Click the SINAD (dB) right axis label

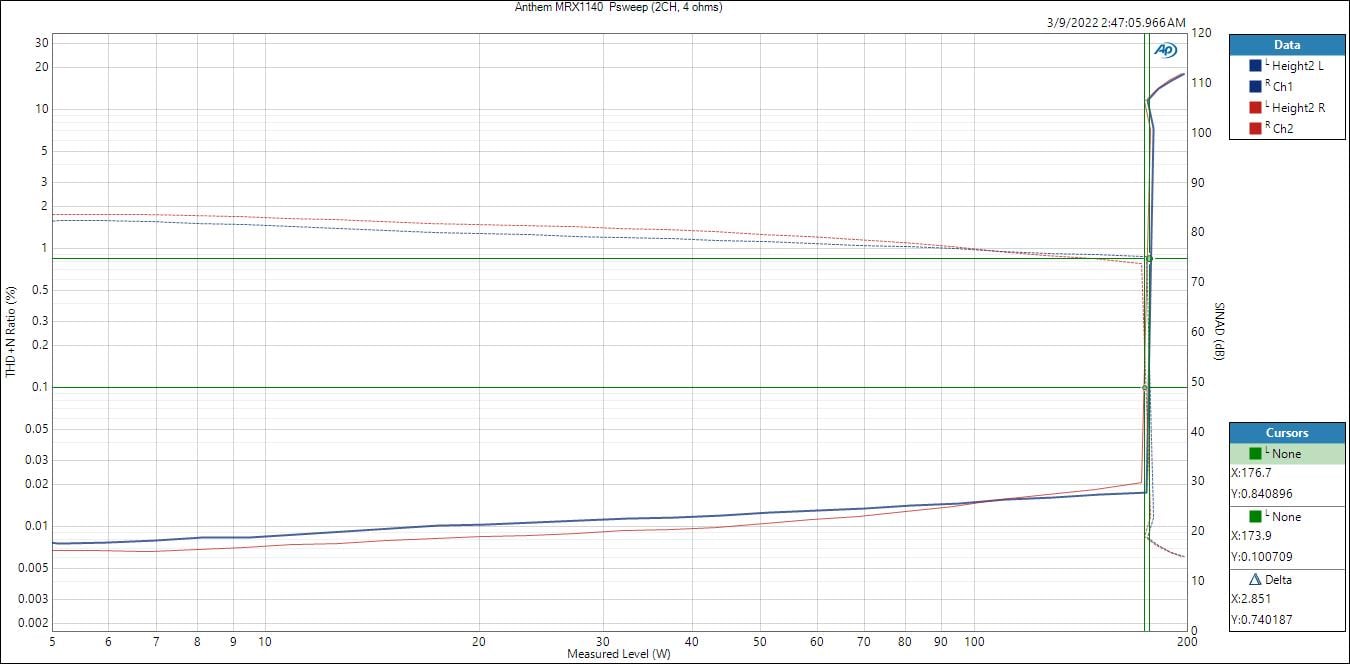1219,331
